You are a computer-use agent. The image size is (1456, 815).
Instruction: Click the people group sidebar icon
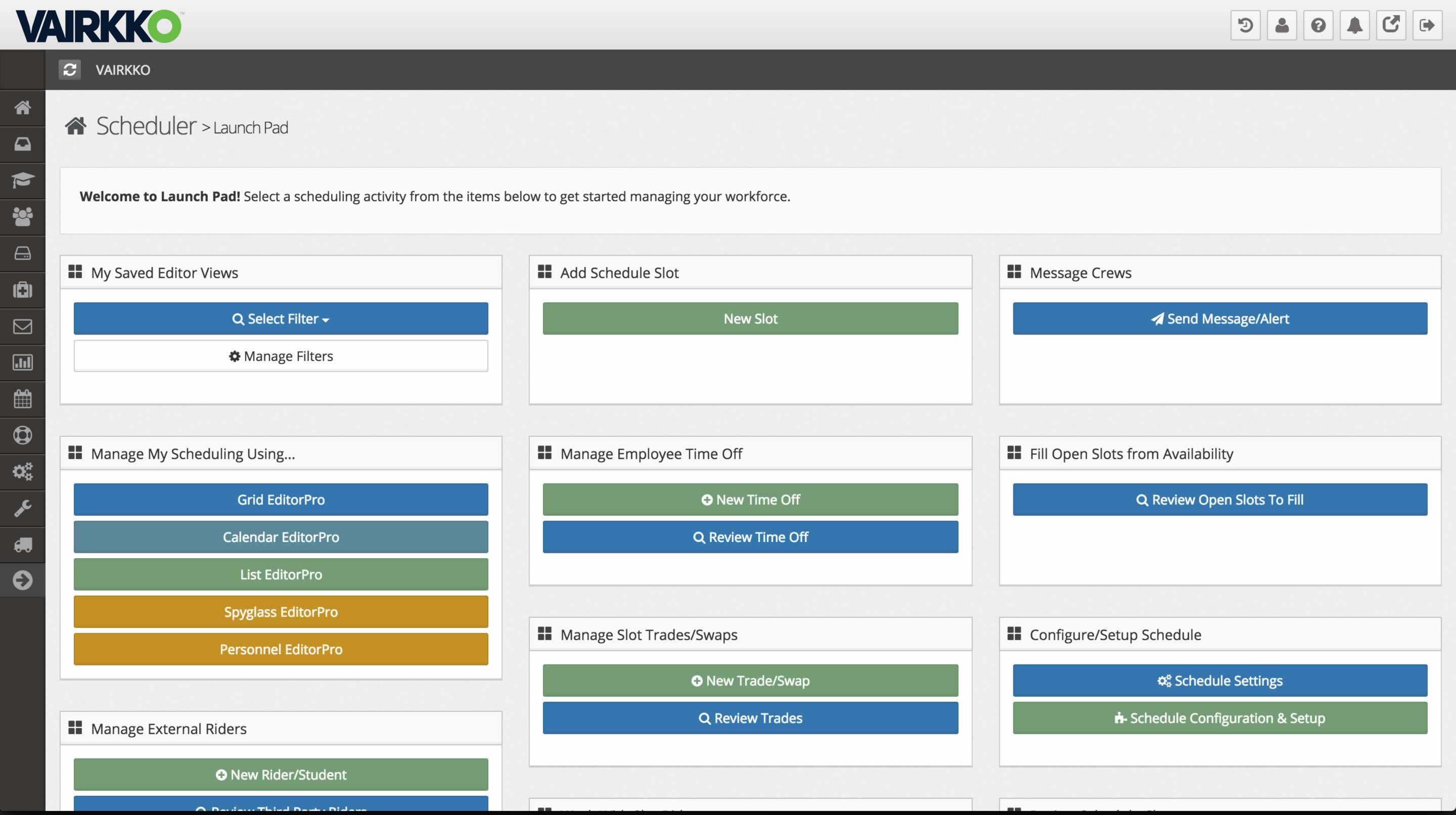tap(23, 216)
